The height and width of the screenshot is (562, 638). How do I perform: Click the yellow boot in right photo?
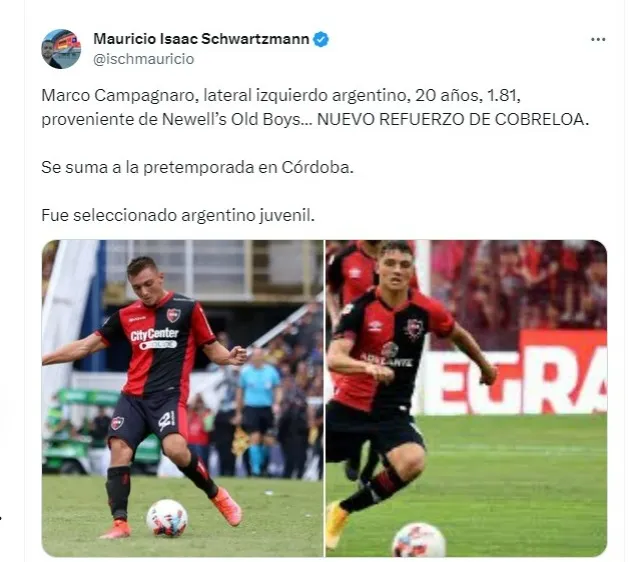[336, 525]
